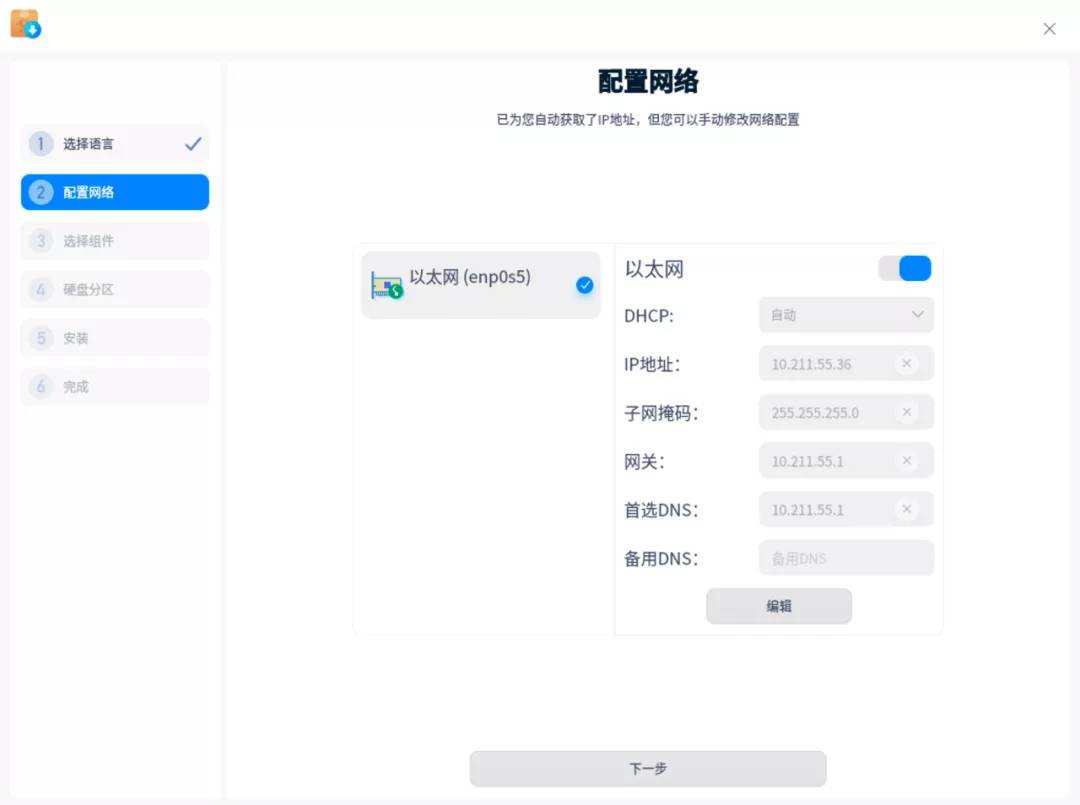This screenshot has width=1080, height=805.
Task: Click 下一步 to continue
Action: pyautogui.click(x=648, y=768)
